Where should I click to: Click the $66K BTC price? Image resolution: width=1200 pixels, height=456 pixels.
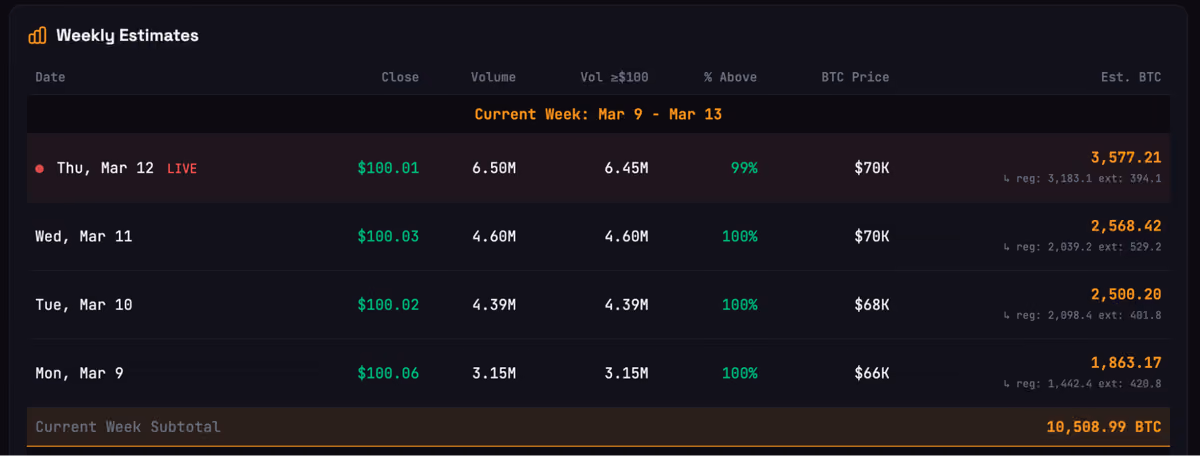pyautogui.click(x=872, y=373)
